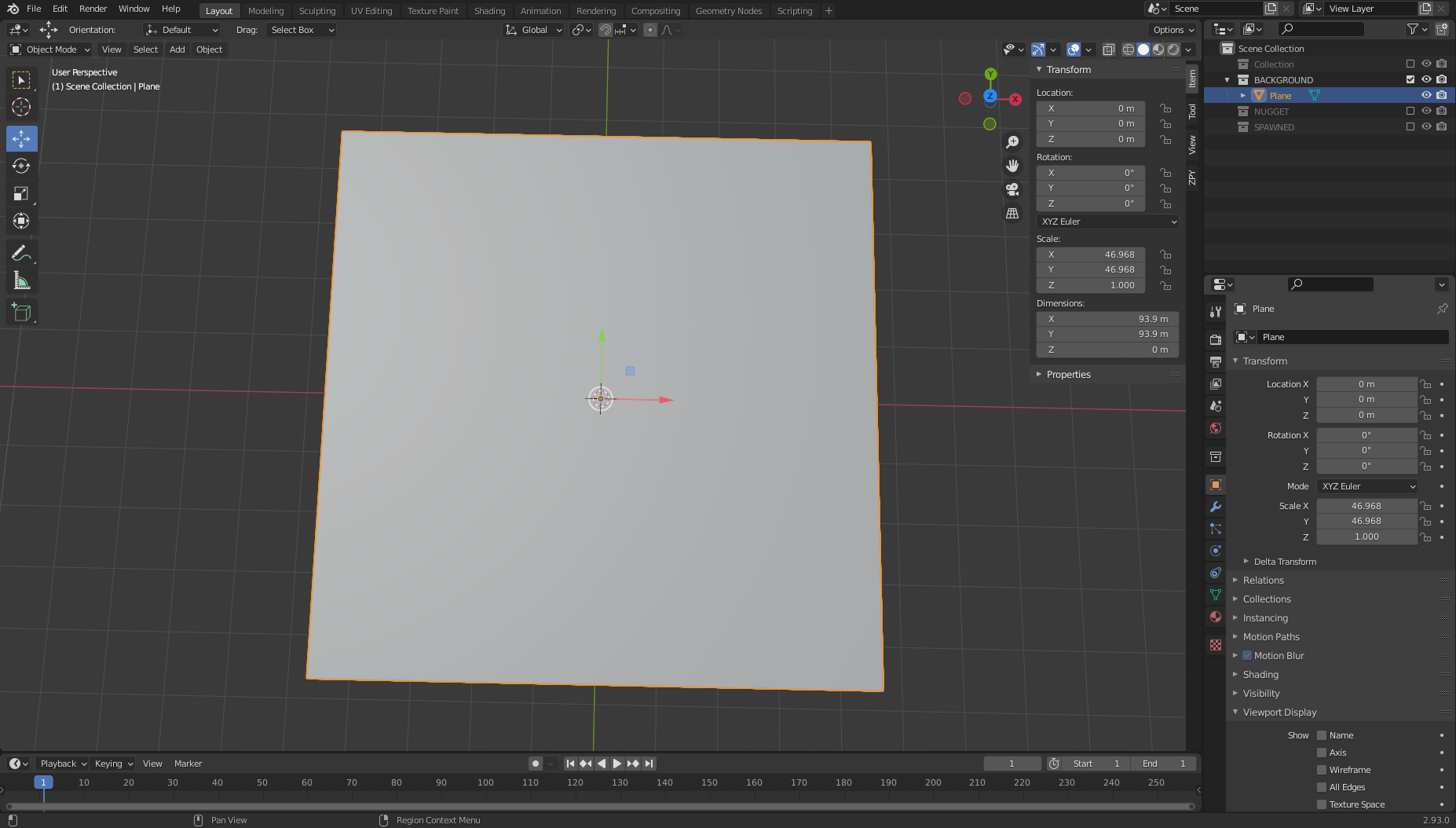Screen dimensions: 1456x828
Task: Open the Material properties tab
Action: tap(1216, 617)
